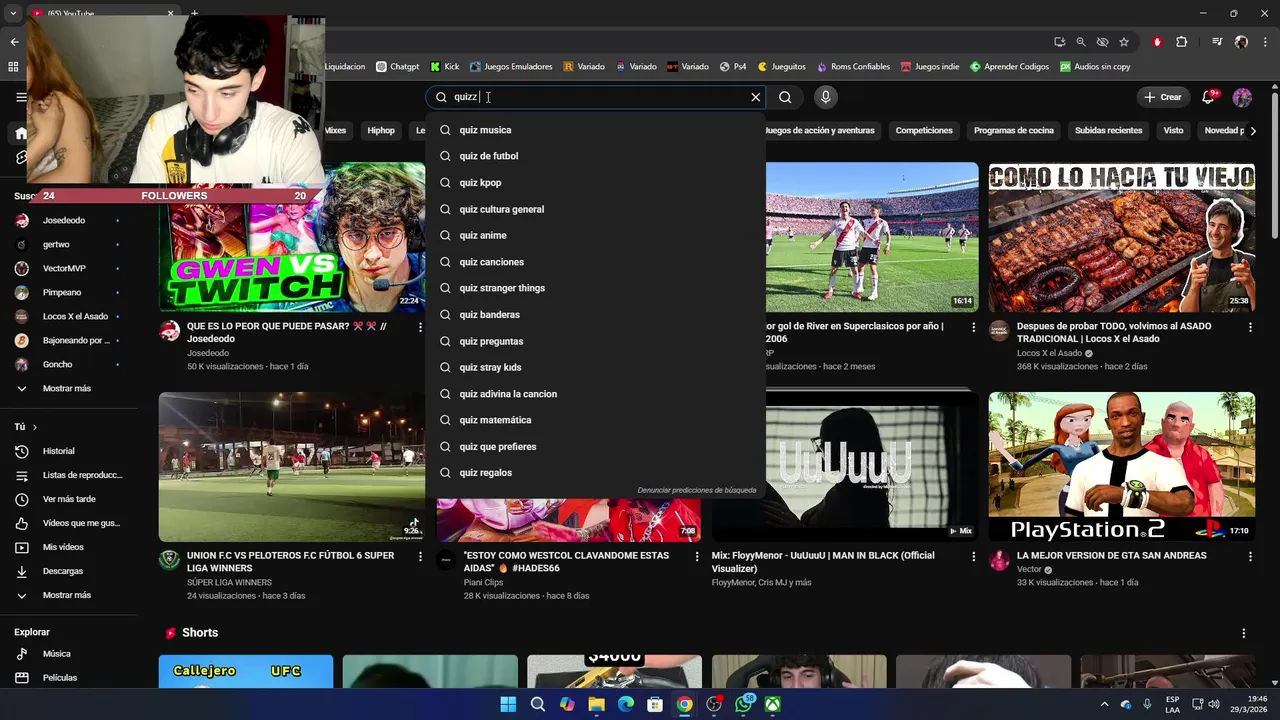Click the install app icon in address bar

(1060, 42)
